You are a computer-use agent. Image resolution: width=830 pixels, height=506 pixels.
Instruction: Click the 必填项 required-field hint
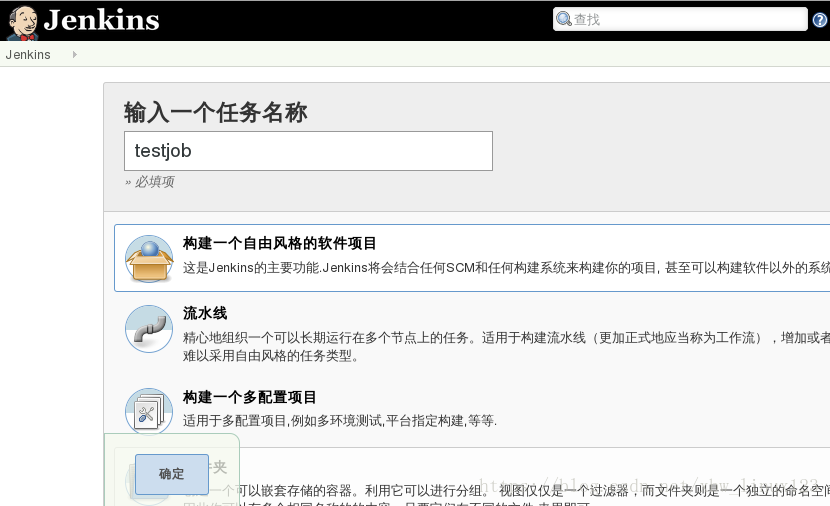click(x=149, y=182)
